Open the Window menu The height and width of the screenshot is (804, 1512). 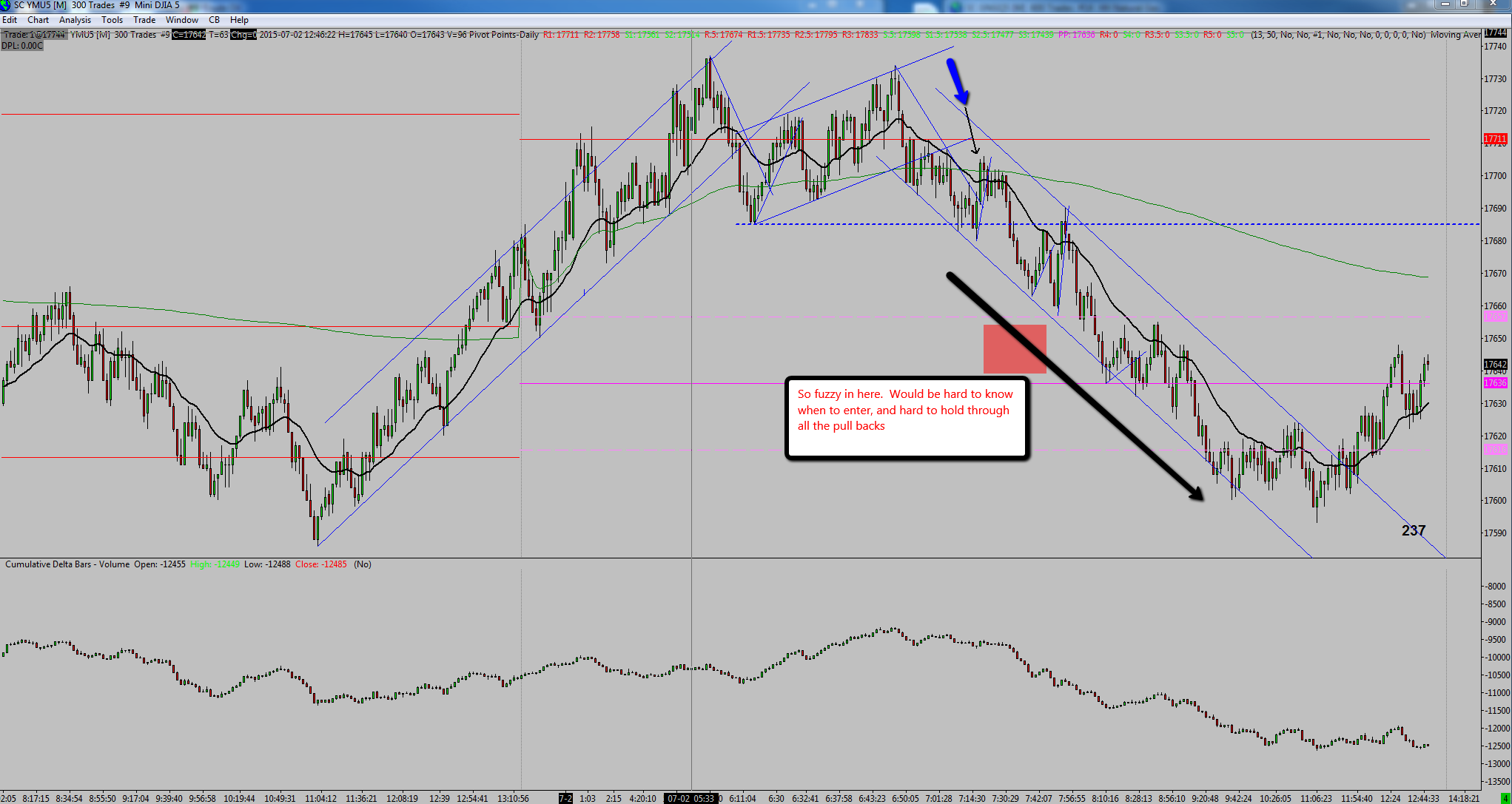point(182,20)
